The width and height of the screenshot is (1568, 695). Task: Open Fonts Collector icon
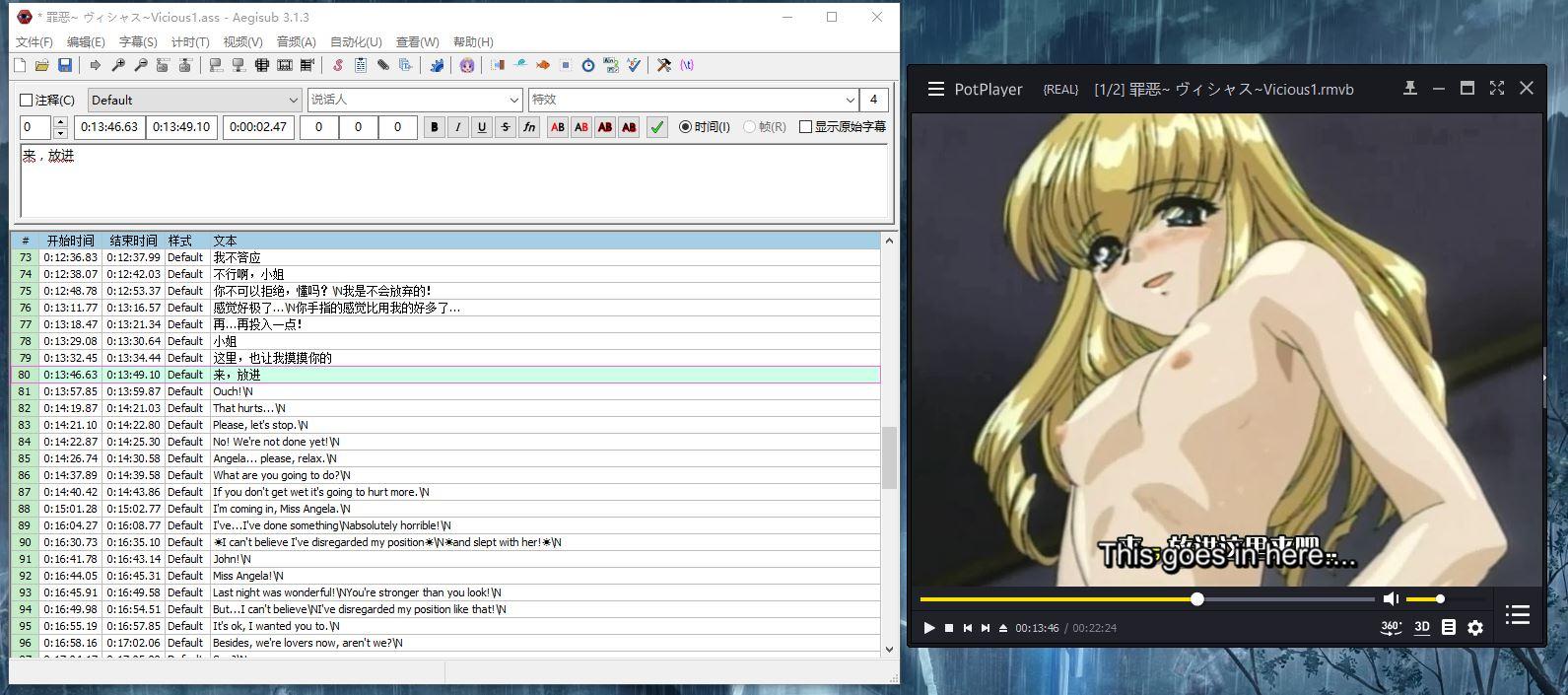click(405, 65)
